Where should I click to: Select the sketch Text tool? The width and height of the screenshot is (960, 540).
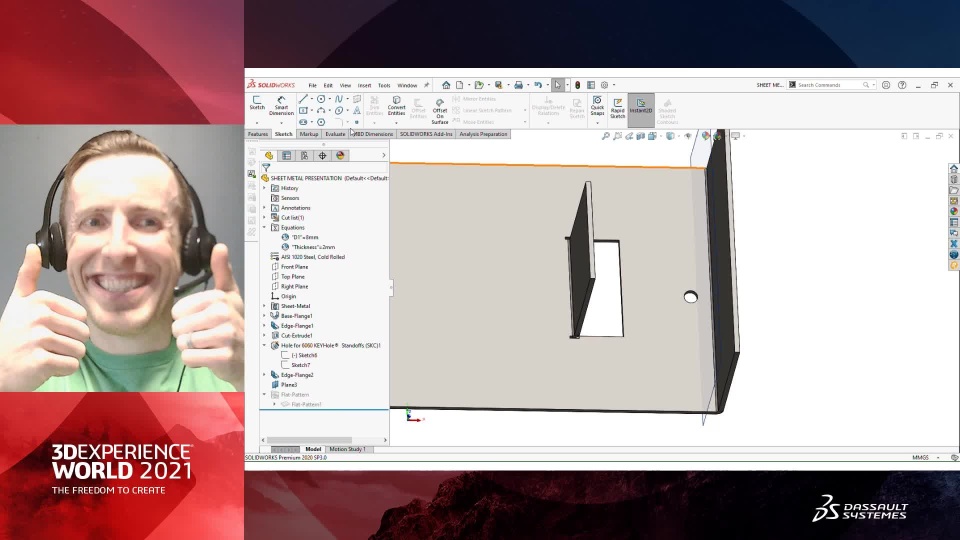click(x=356, y=111)
